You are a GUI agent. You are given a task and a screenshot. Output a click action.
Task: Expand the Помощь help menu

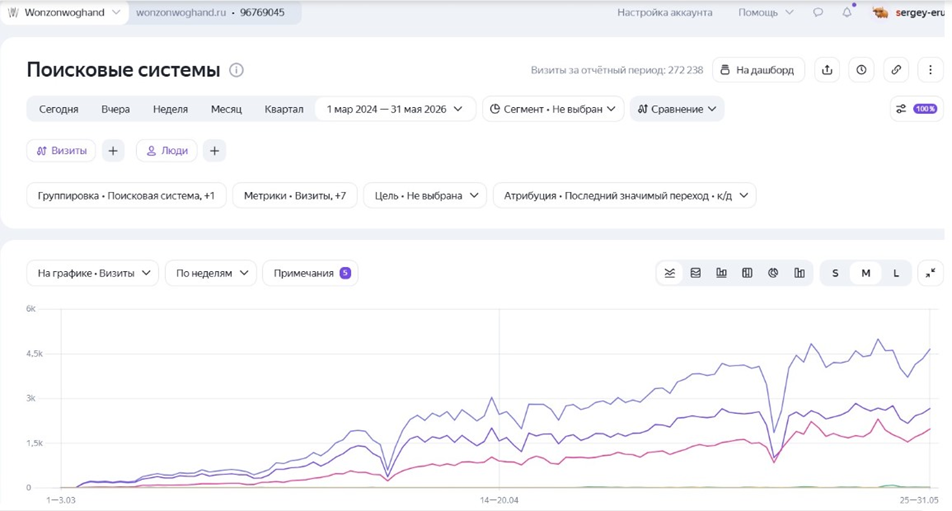tap(766, 12)
